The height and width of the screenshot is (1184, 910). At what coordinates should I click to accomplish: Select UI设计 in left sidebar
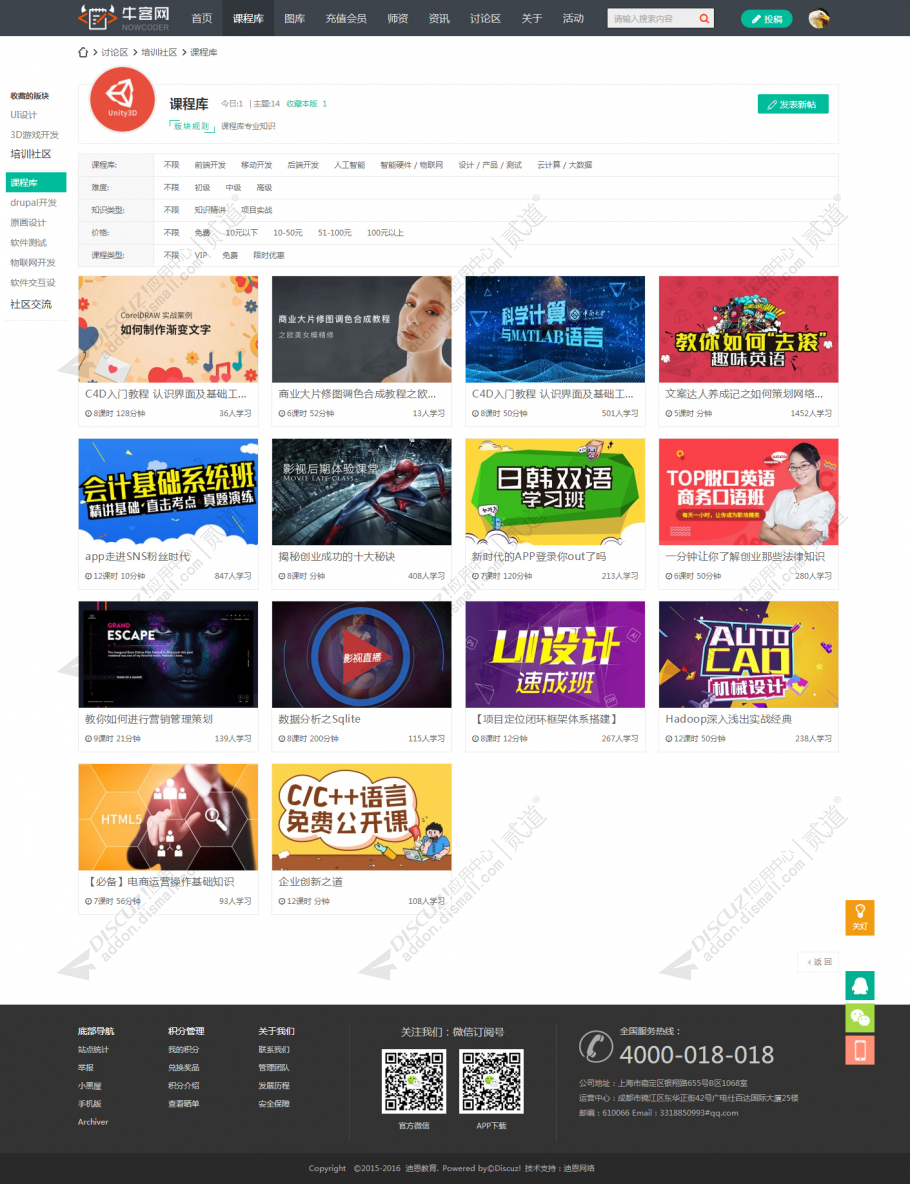[x=23, y=115]
